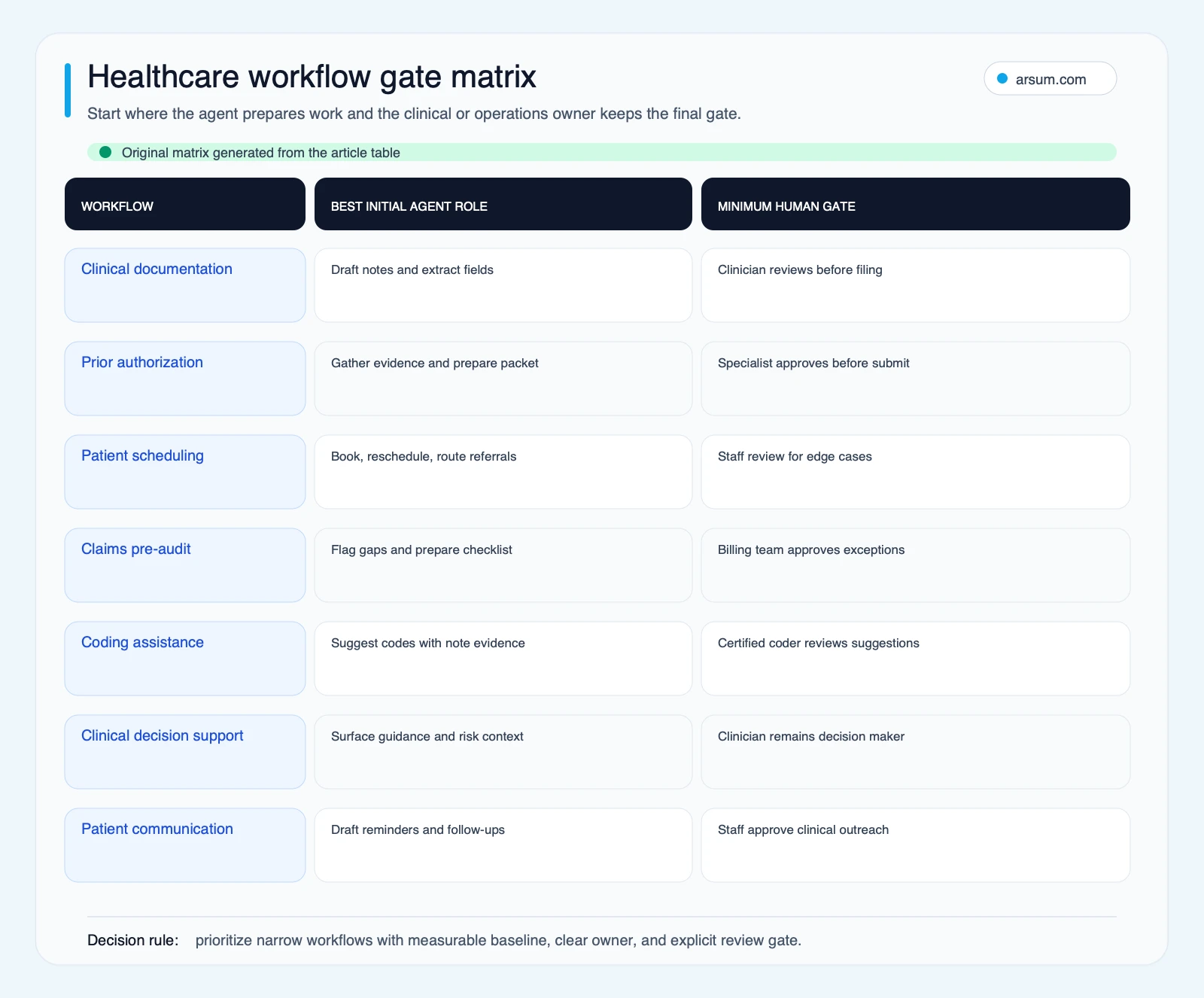The height and width of the screenshot is (998, 1204).
Task: Click the subtitle starting 'Start where the agent'
Action: (414, 114)
